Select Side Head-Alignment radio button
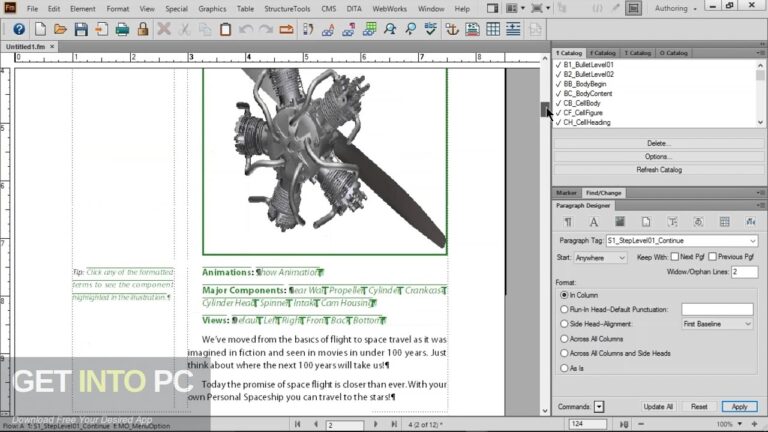 tap(564, 324)
